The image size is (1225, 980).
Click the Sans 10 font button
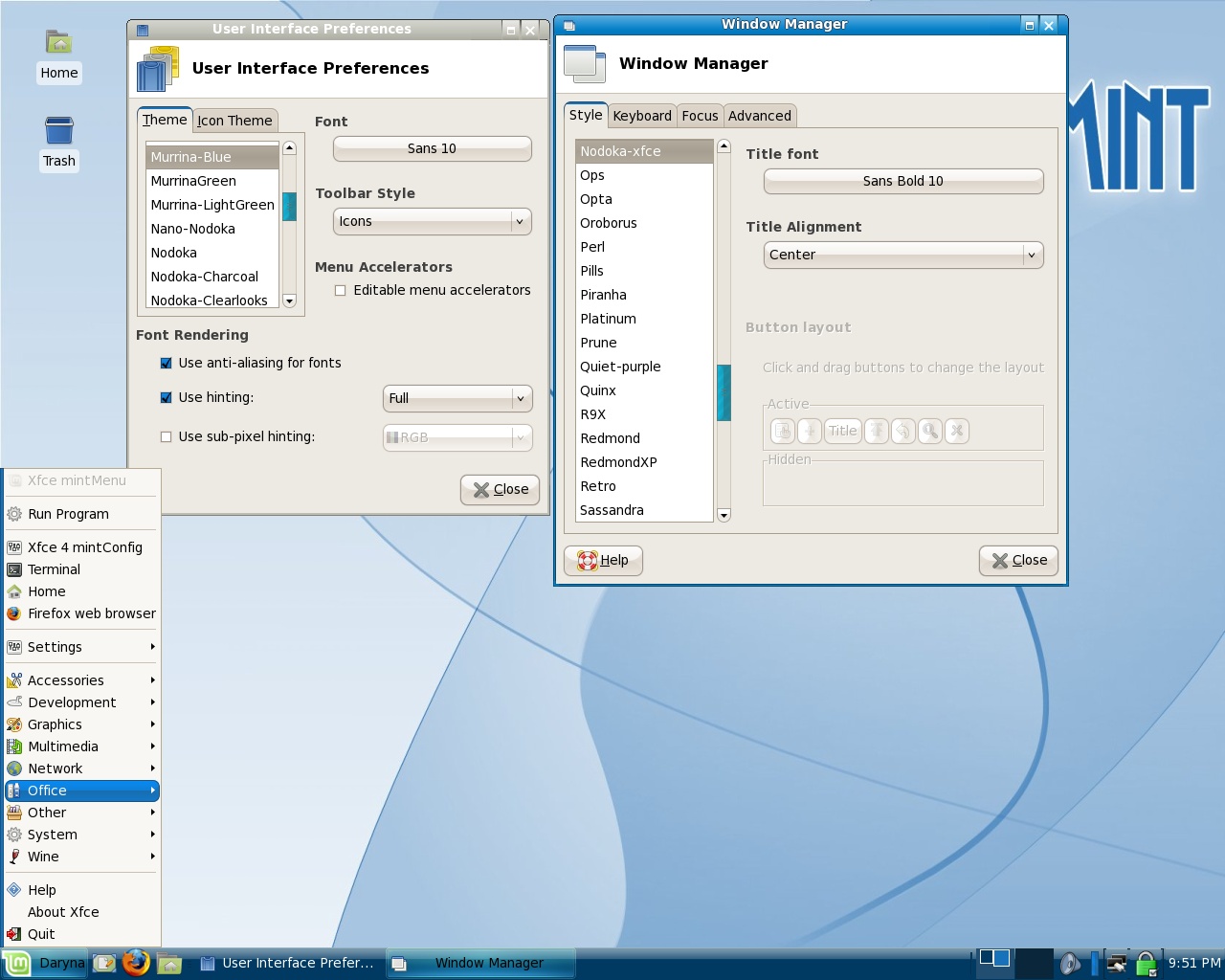point(433,148)
